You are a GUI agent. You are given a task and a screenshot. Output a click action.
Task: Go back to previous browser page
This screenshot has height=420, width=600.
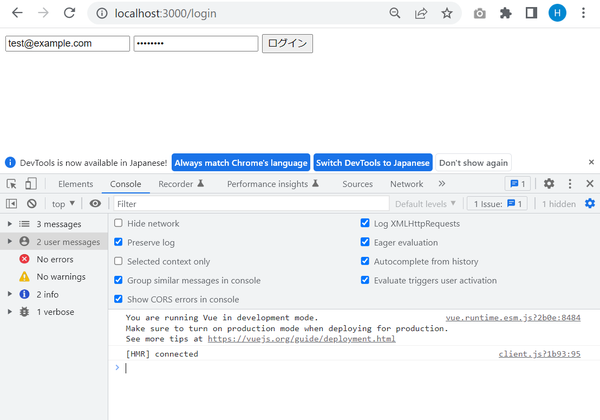coord(17,13)
